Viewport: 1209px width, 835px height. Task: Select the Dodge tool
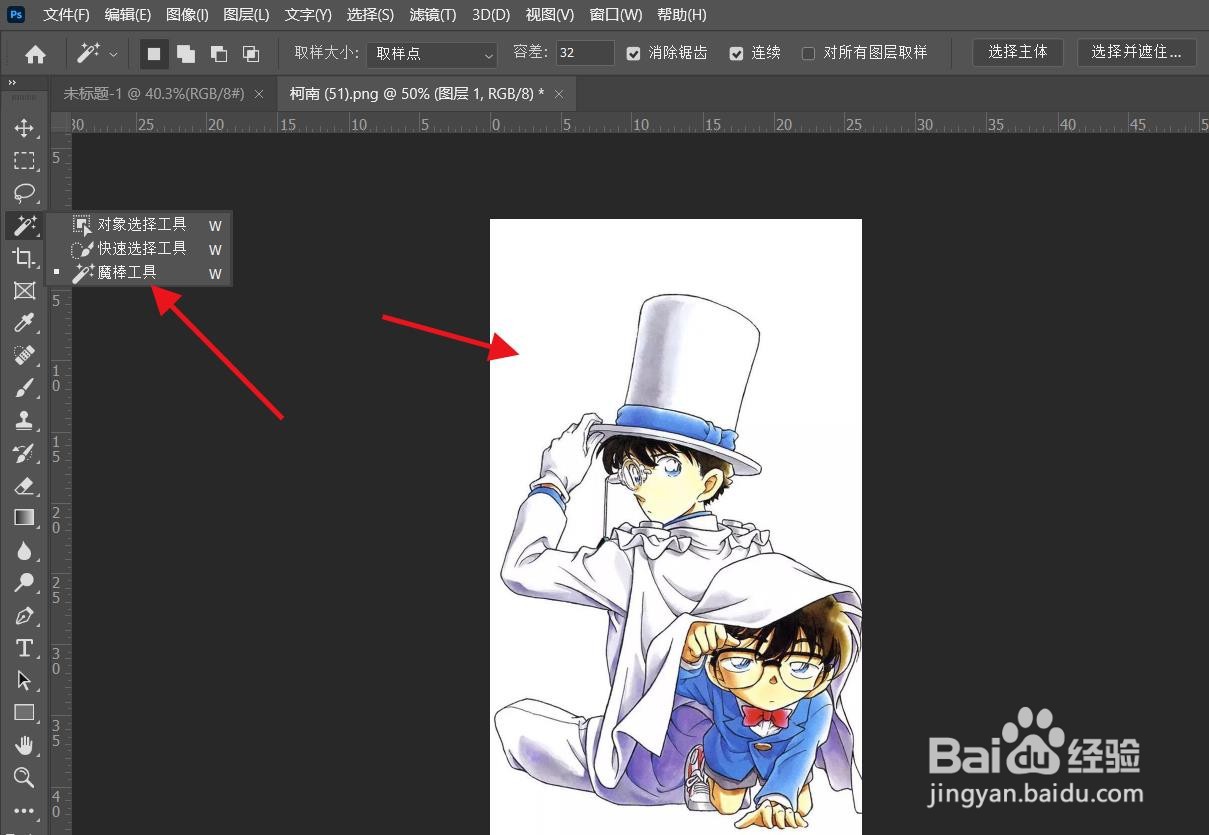point(24,582)
